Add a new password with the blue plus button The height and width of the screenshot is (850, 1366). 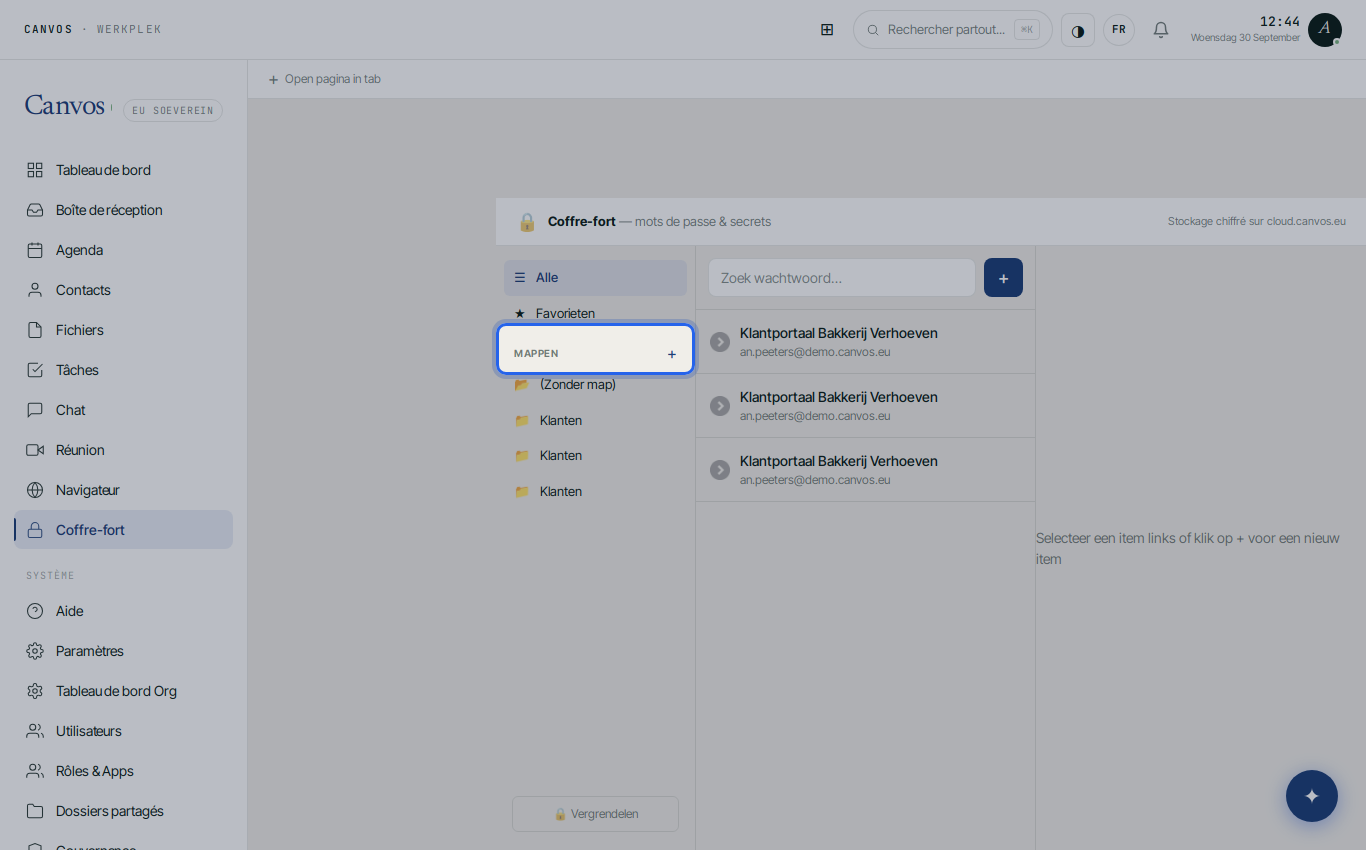click(x=1003, y=278)
